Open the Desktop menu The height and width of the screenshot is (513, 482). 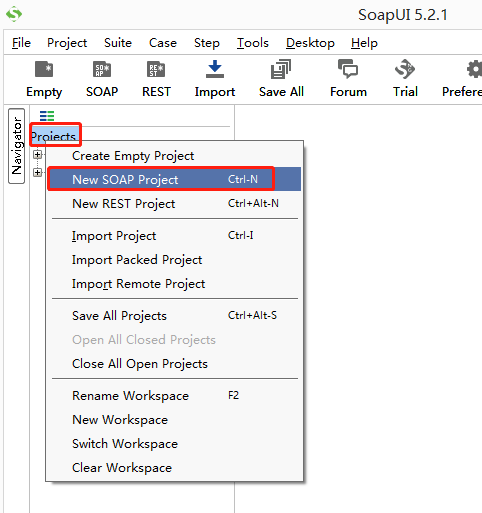tap(310, 43)
